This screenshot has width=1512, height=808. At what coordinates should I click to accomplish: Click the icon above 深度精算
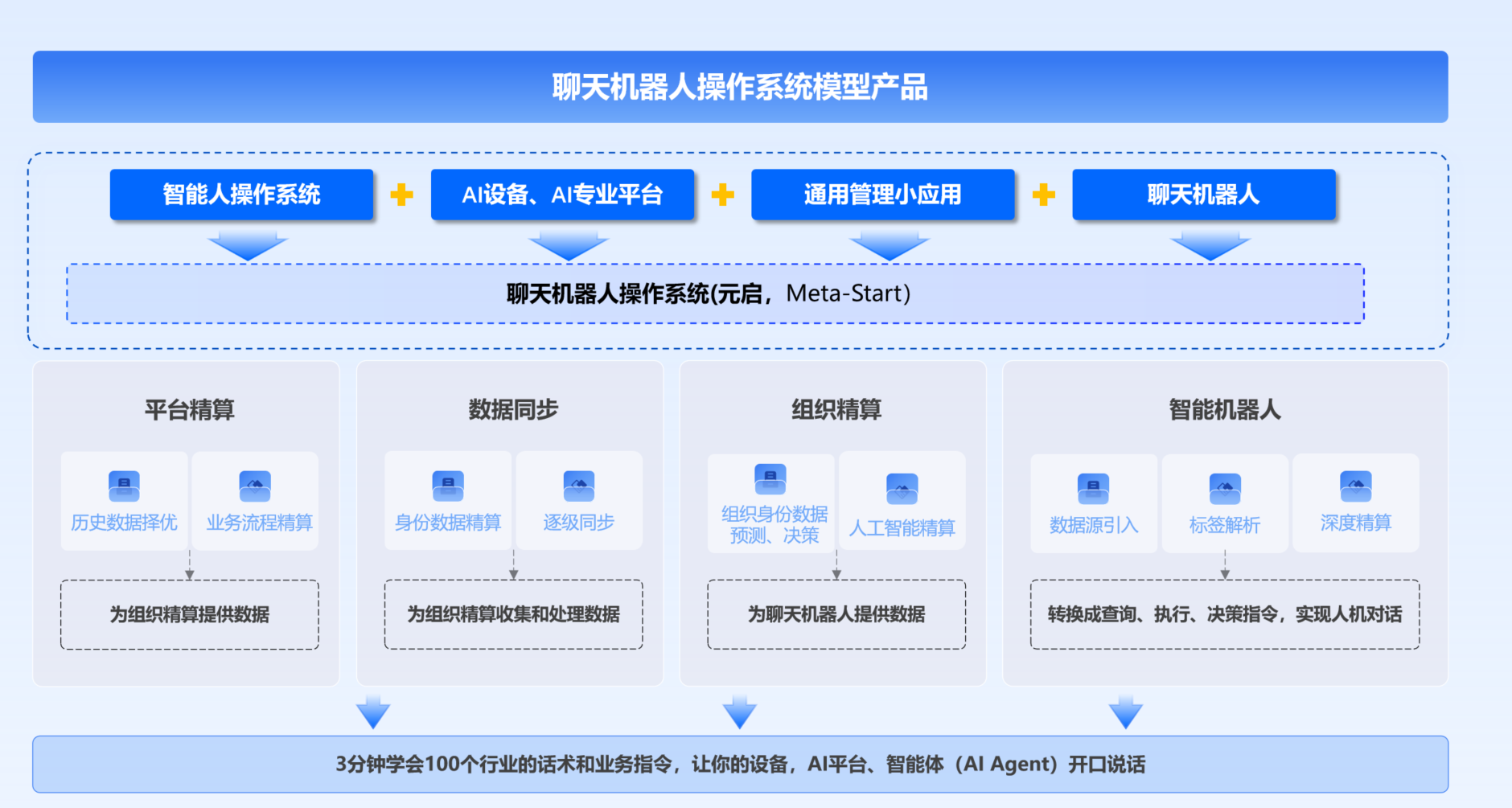tap(1356, 486)
